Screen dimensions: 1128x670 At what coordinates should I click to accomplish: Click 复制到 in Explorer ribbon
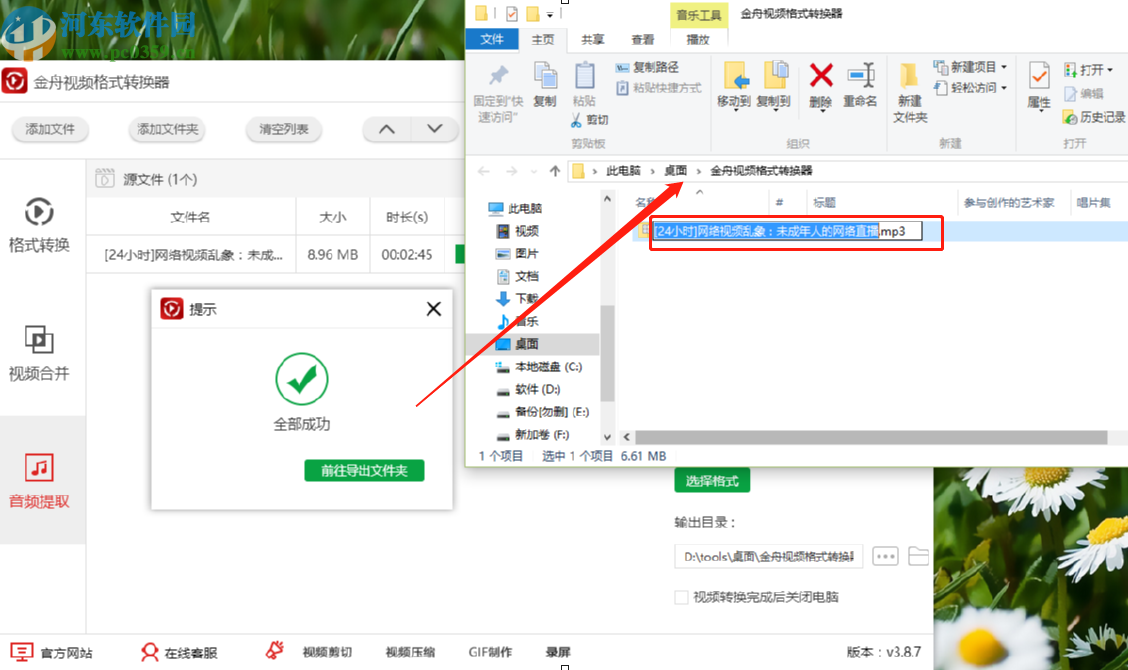tap(773, 85)
